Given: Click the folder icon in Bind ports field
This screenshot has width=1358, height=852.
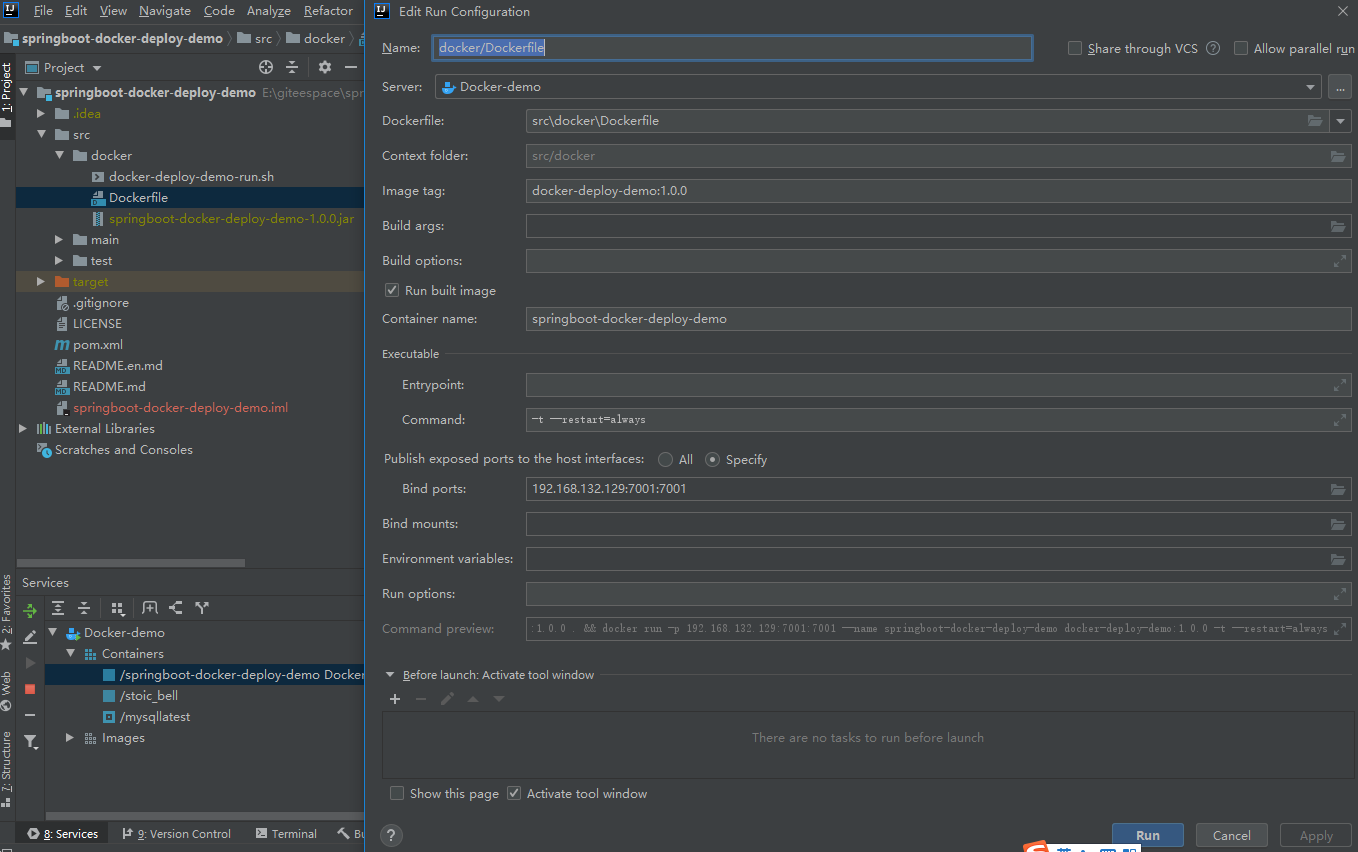Looking at the screenshot, I should point(1338,489).
